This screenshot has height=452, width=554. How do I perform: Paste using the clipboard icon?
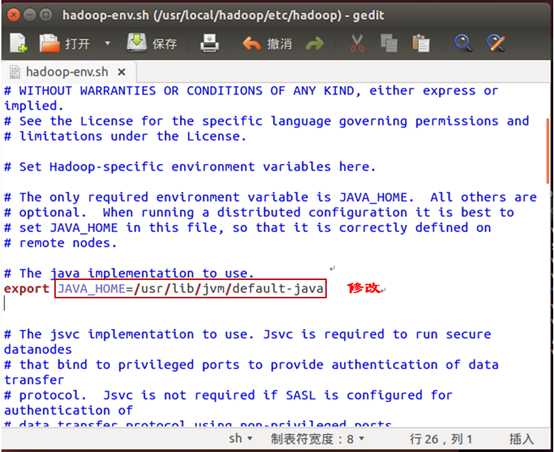point(421,43)
